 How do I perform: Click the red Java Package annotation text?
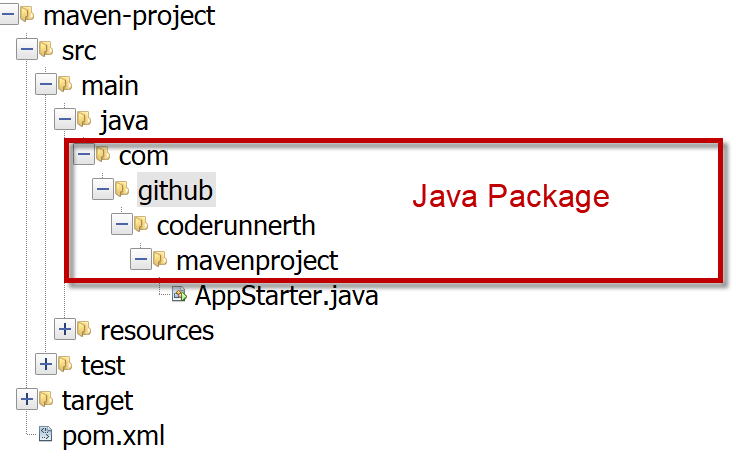tap(511, 196)
